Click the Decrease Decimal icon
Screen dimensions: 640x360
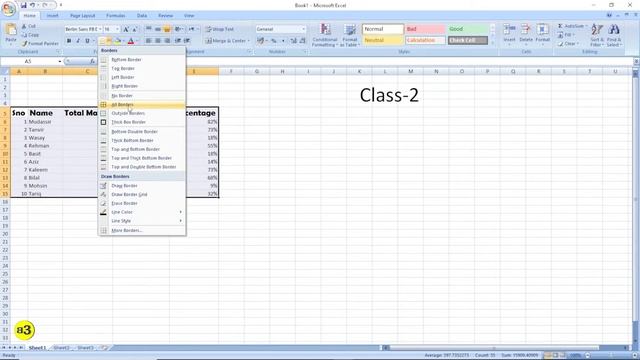[302, 41]
